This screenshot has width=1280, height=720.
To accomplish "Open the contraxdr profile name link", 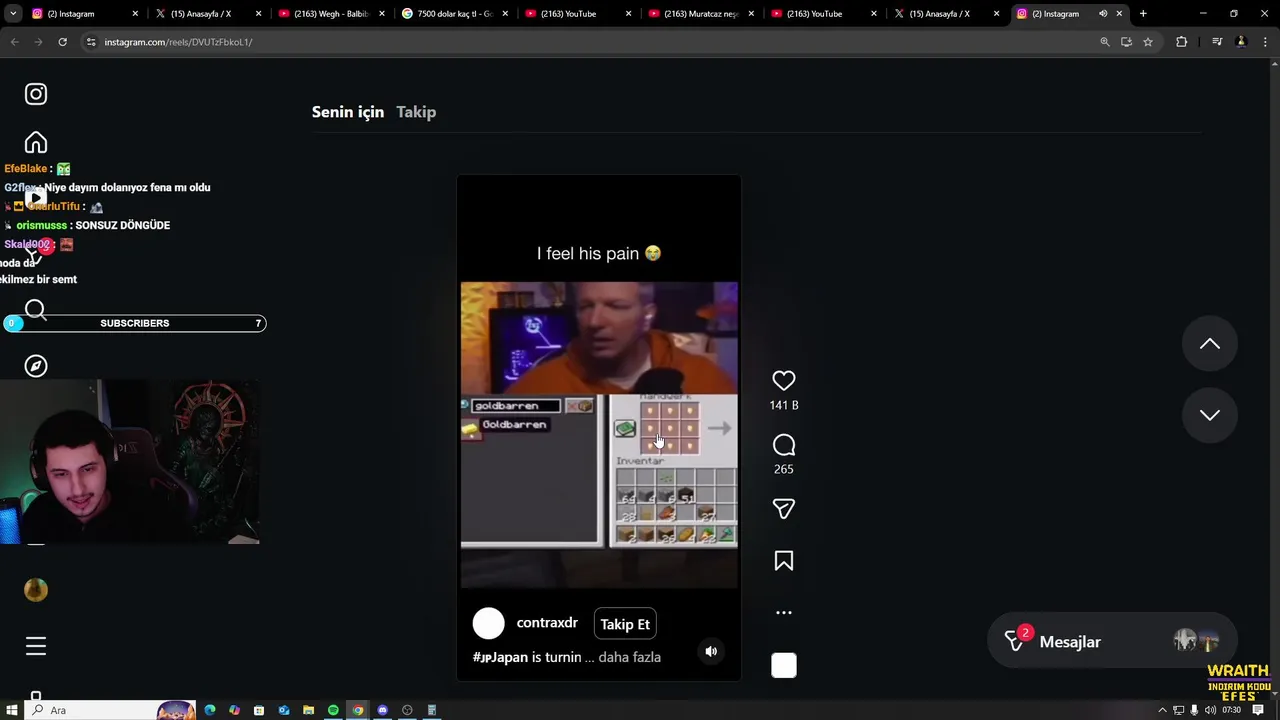I will (x=547, y=623).
